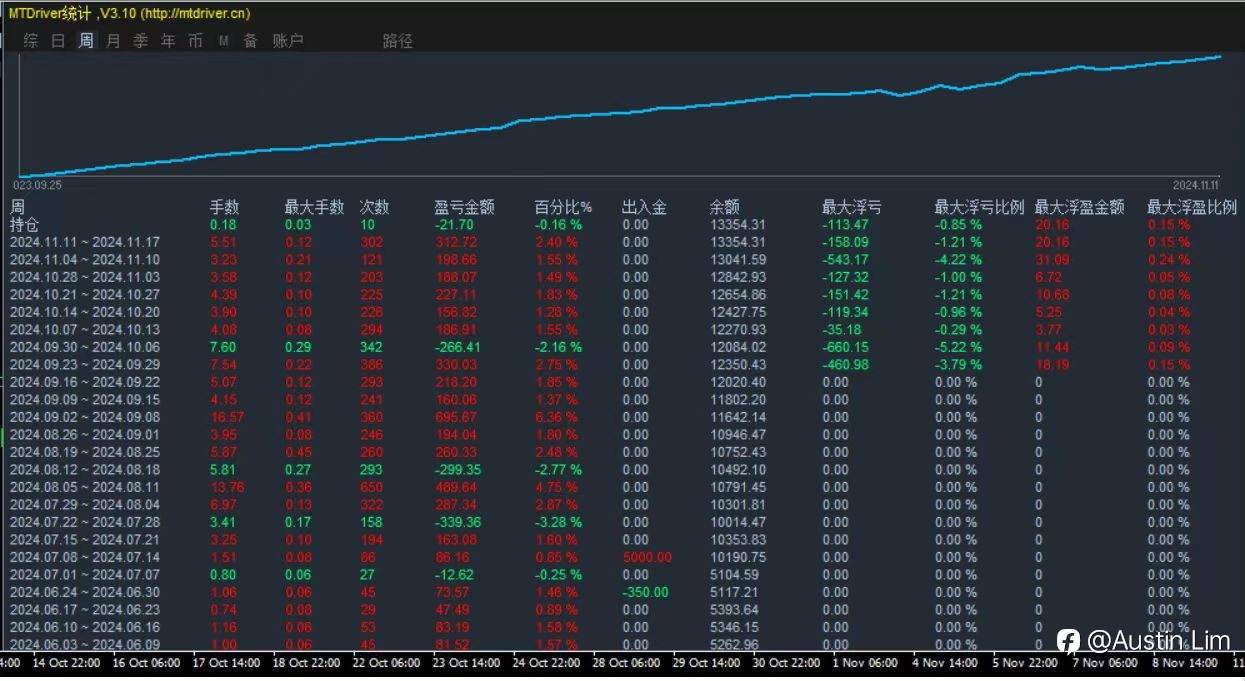Click the 手数 column header

pos(224,207)
